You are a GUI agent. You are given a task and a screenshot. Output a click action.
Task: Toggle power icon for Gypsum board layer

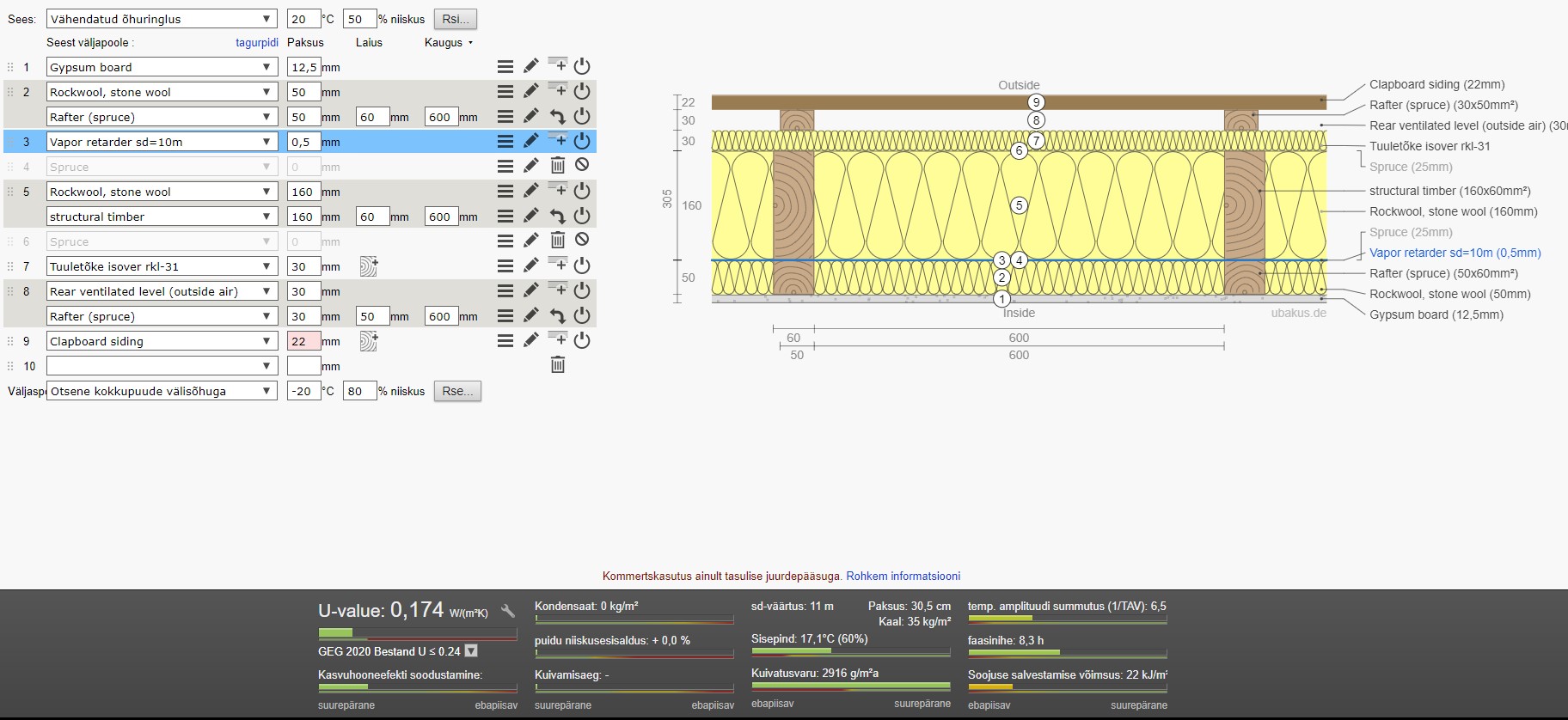point(582,66)
